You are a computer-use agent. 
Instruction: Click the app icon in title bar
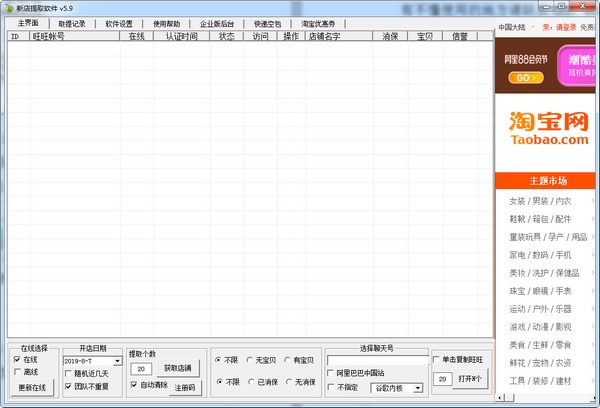click(x=8, y=7)
